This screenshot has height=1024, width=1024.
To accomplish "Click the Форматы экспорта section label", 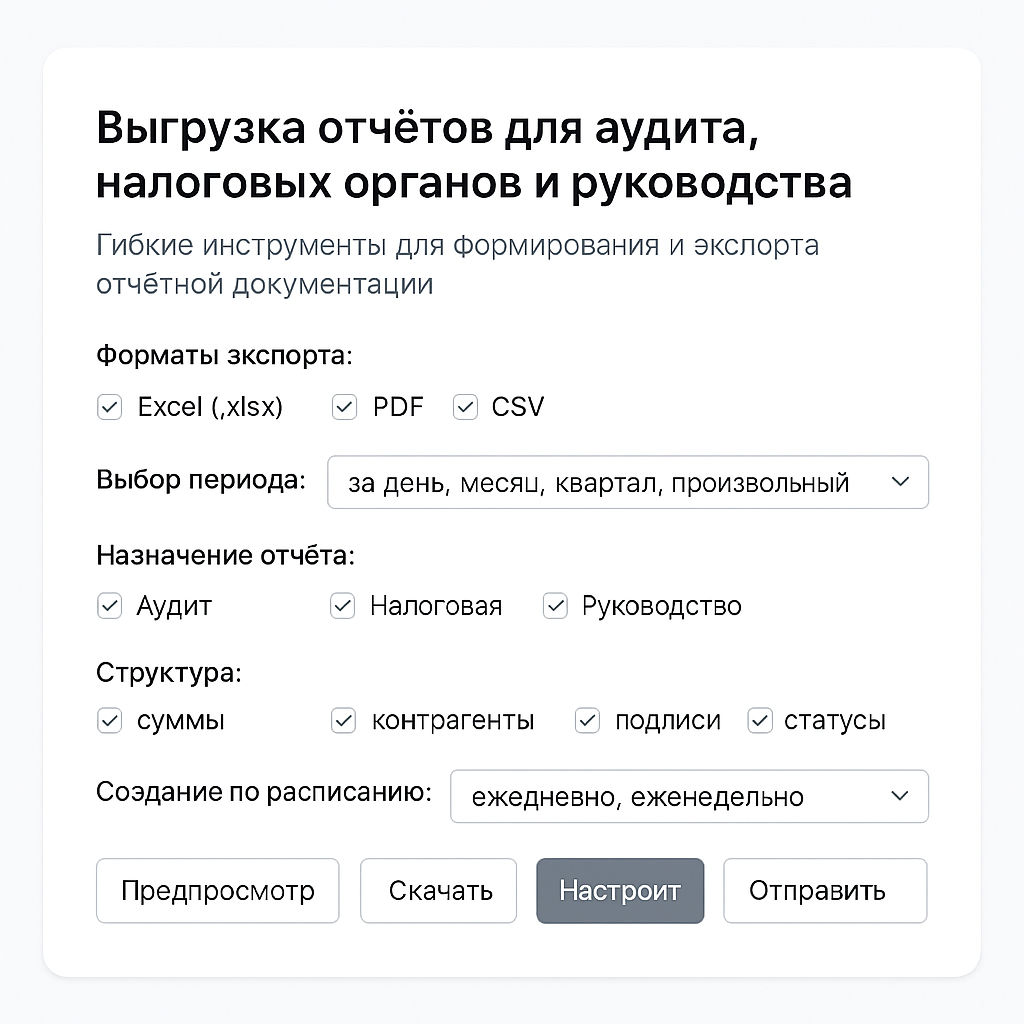I will [224, 356].
